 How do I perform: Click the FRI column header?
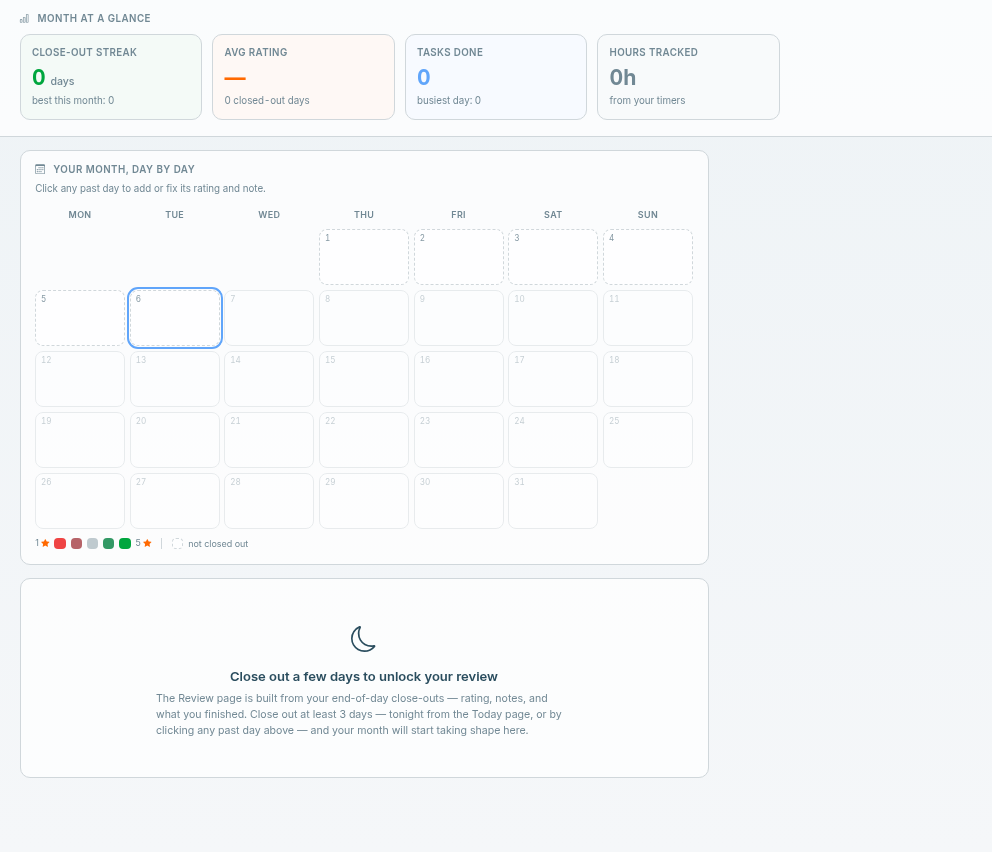[459, 214]
